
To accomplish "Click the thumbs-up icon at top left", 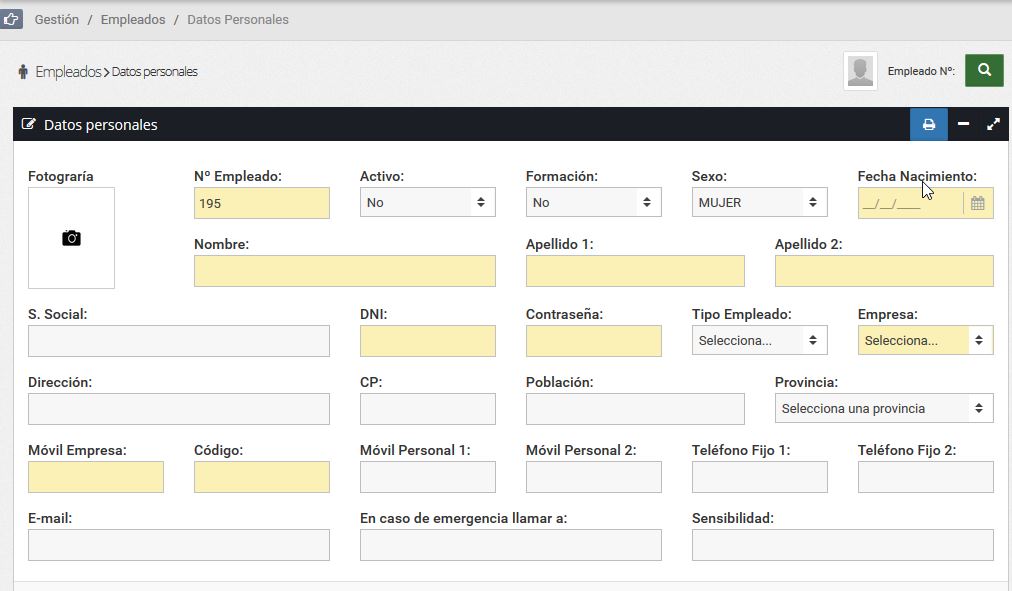I will point(11,19).
